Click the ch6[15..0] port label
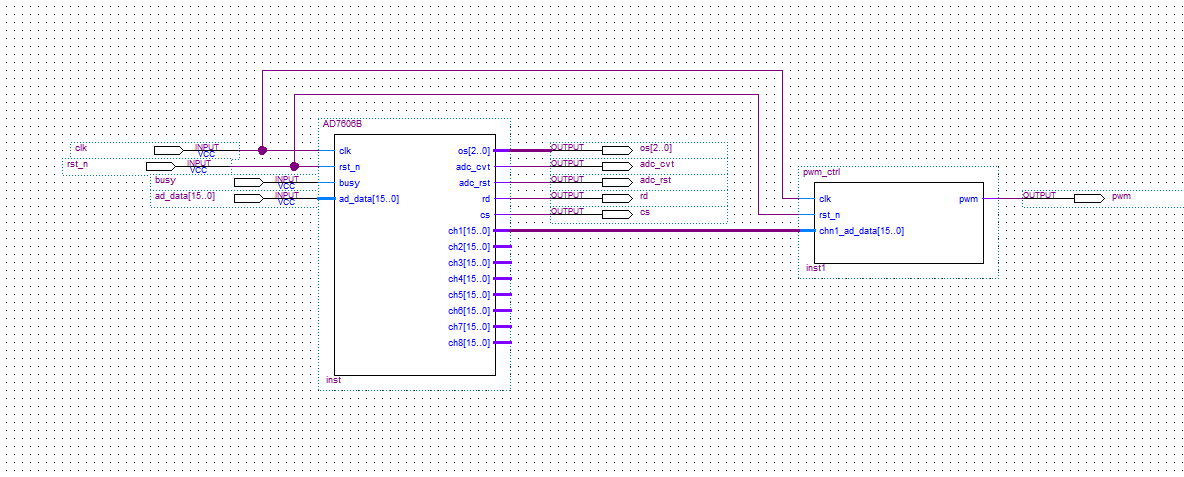This screenshot has height=477, width=1184. click(x=469, y=310)
